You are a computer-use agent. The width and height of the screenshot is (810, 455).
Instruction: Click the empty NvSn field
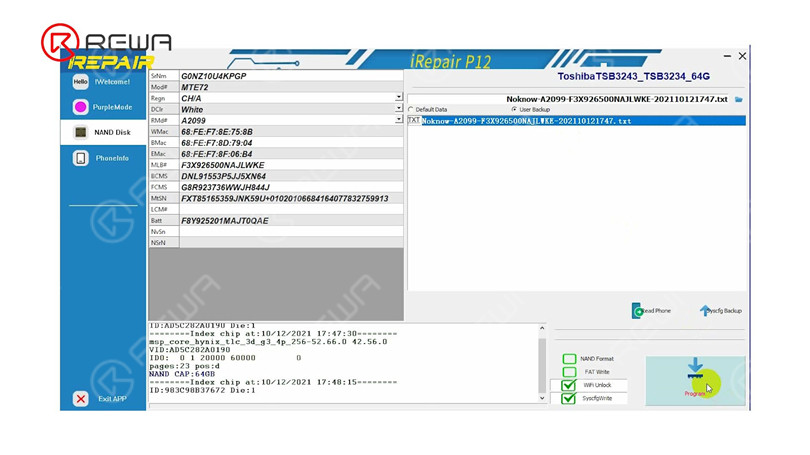click(x=291, y=232)
